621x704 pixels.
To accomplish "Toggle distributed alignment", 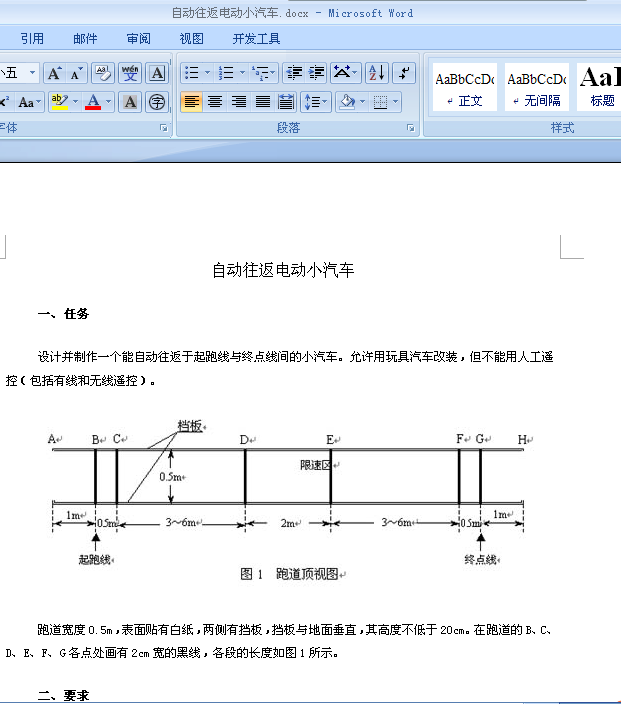I will (286, 102).
